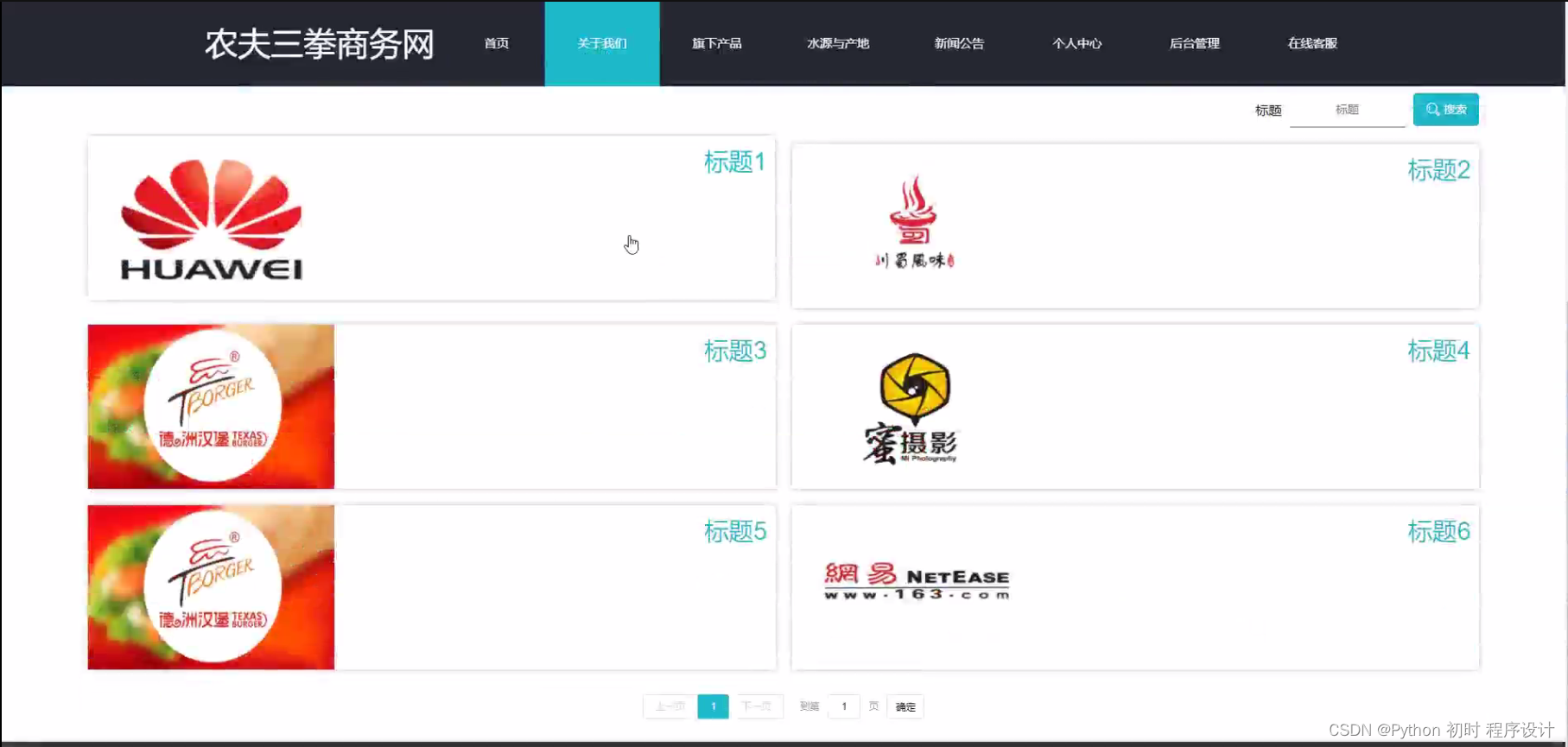
Task: Click the Texas Burger image beside 标题5
Action: [x=211, y=587]
